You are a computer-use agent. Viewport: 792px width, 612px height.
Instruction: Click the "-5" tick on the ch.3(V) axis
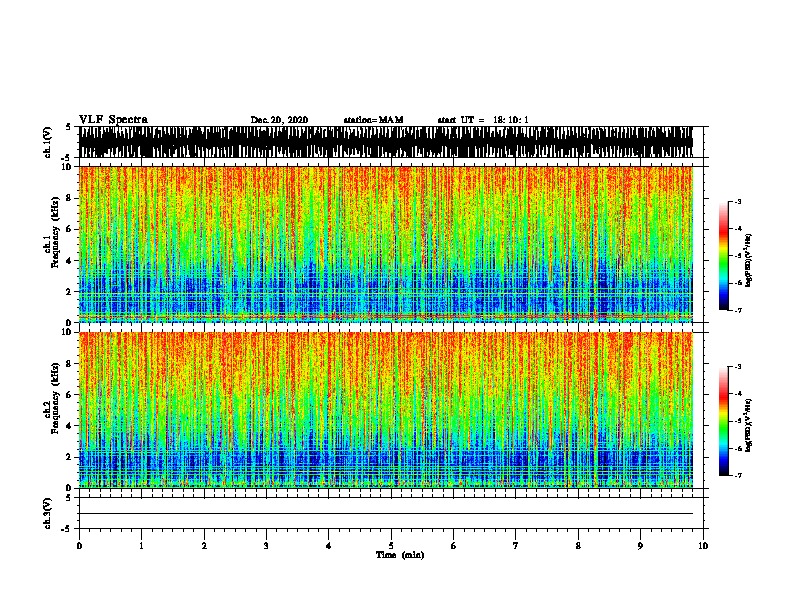coord(66,529)
